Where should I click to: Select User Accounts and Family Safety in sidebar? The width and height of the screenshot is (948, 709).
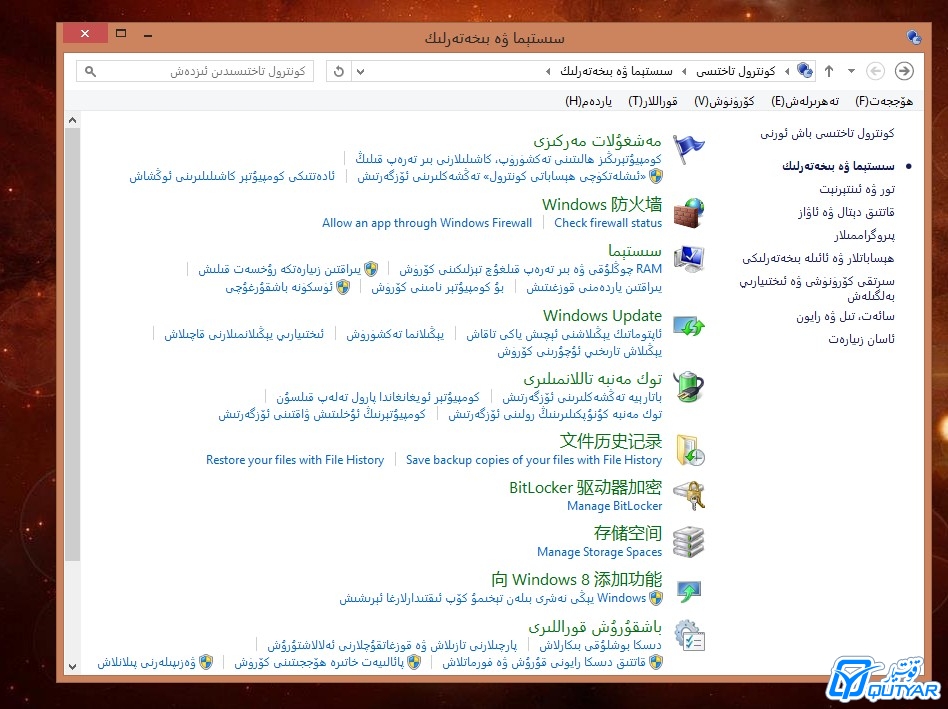[x=818, y=258]
